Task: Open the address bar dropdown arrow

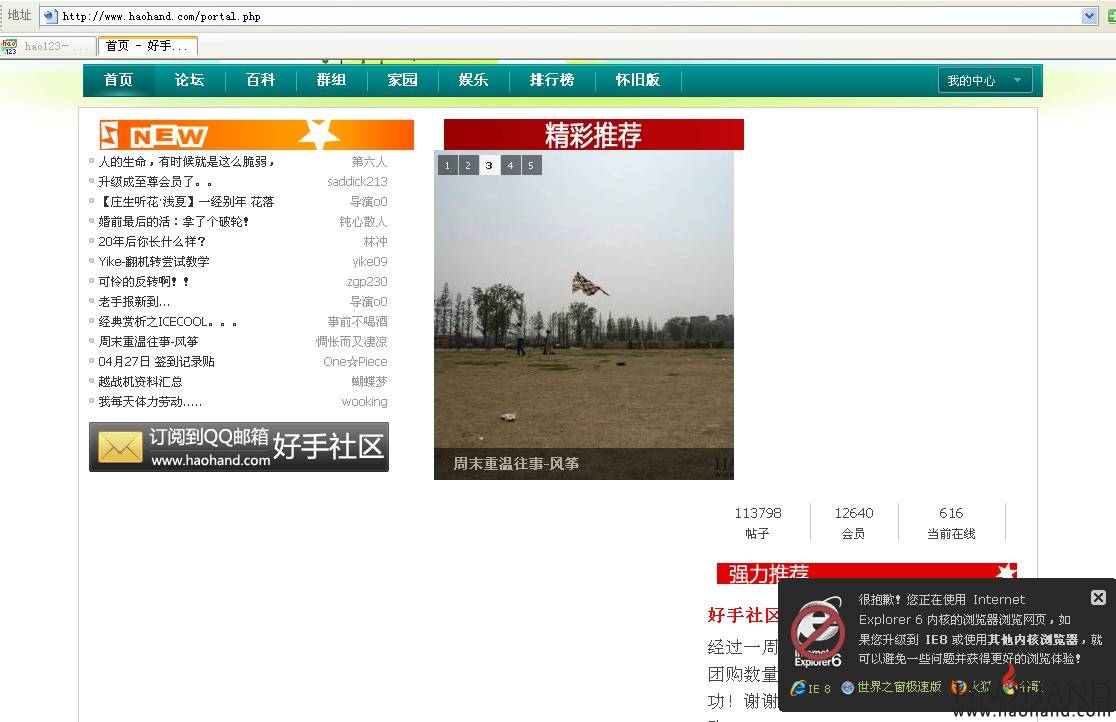Action: [1089, 16]
